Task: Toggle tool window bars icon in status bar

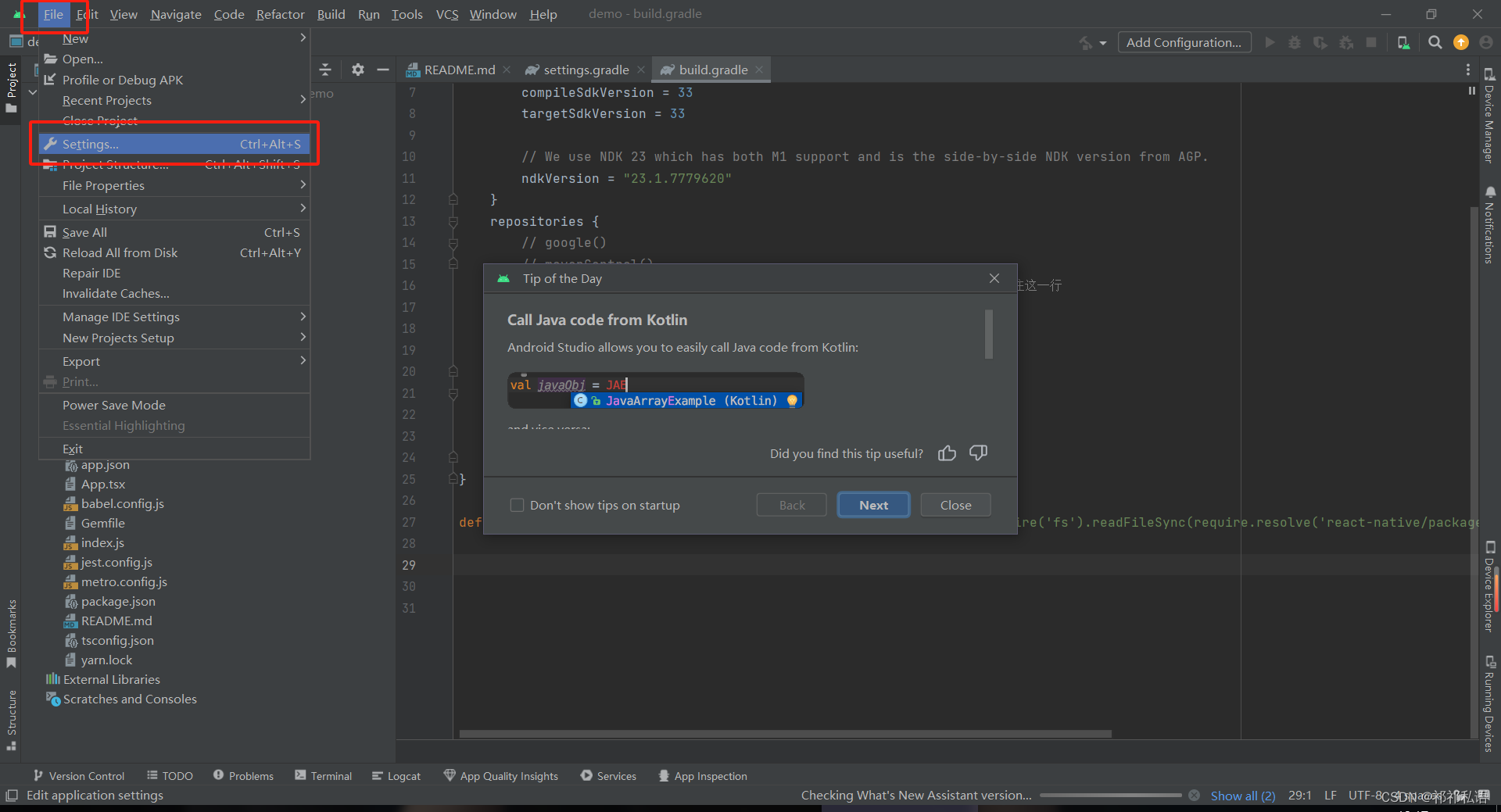Action: [11, 796]
